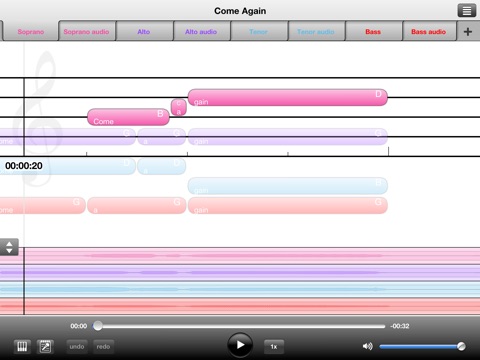The image size is (480, 360).
Task: Open the menu icon in top right
Action: coord(467,11)
